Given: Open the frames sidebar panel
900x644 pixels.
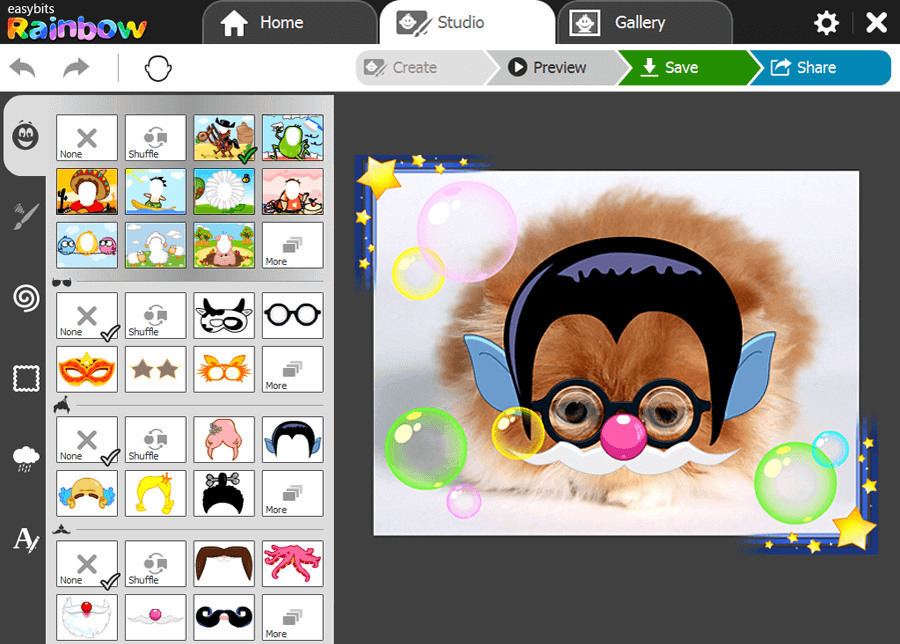Looking at the screenshot, I should [25, 378].
